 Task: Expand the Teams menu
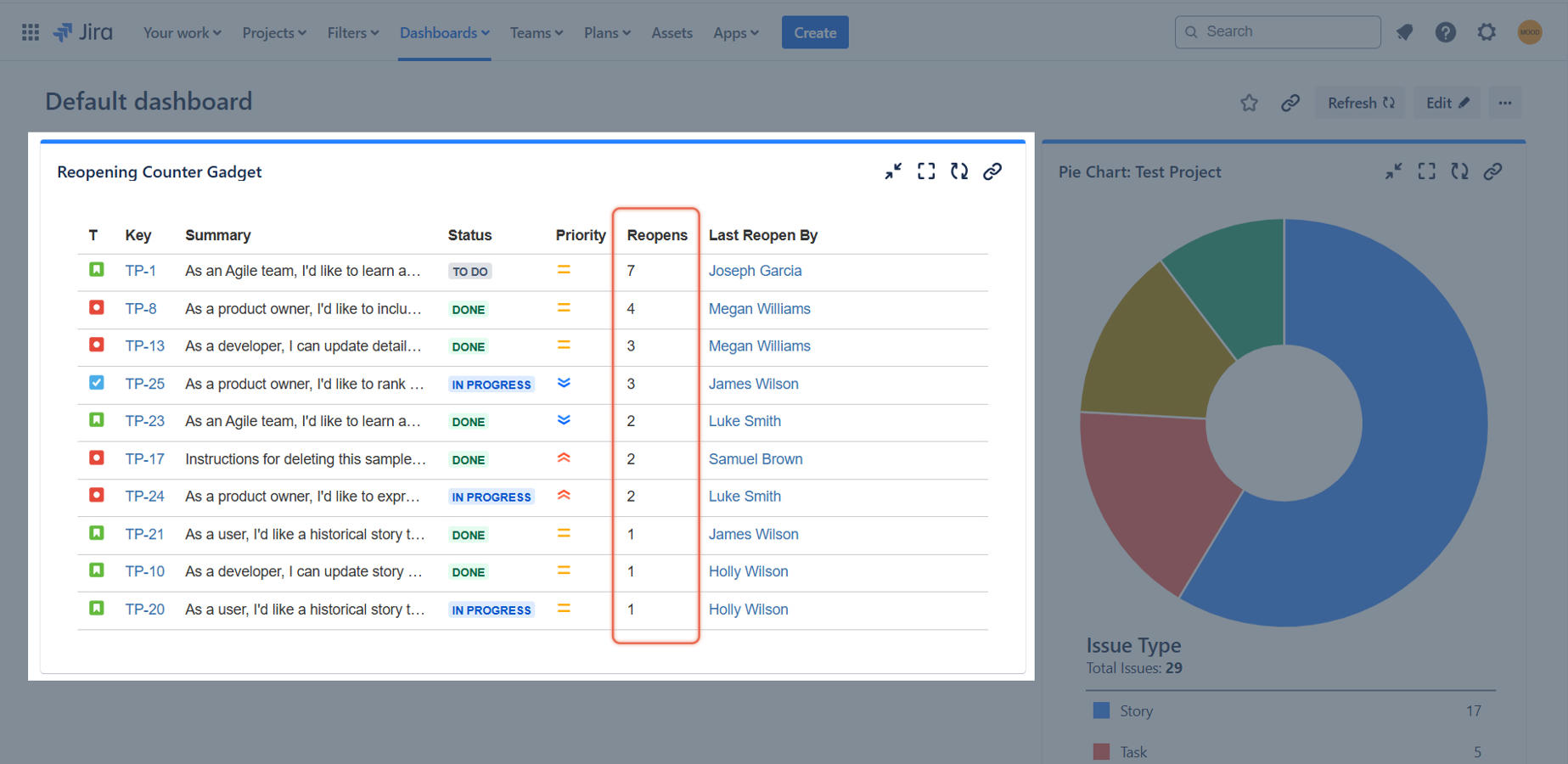tap(537, 32)
